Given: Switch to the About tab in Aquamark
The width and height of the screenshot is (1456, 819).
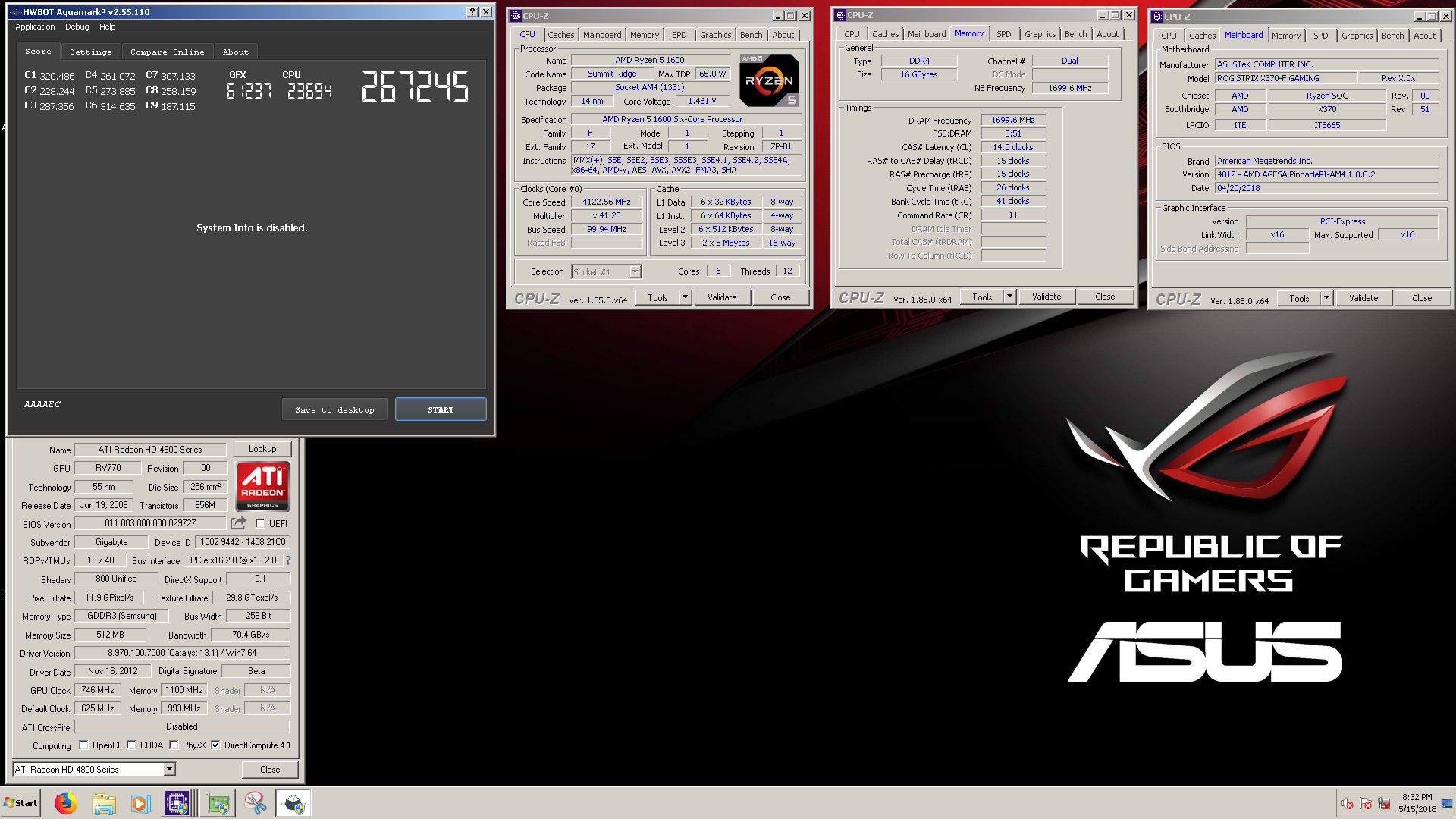Looking at the screenshot, I should pyautogui.click(x=236, y=52).
